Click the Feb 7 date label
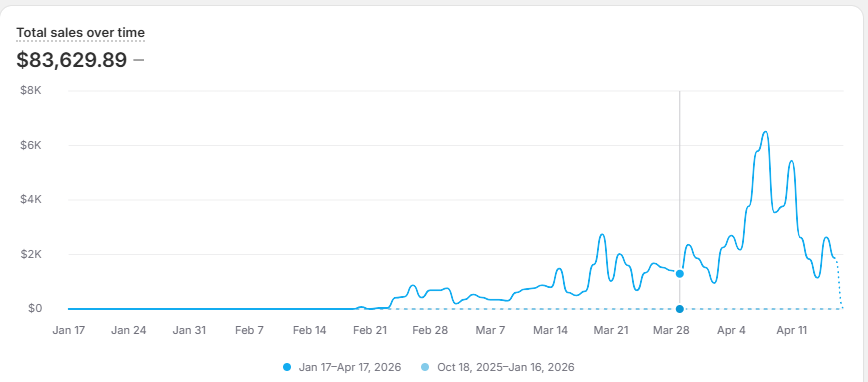Image resolution: width=868 pixels, height=382 pixels. [249, 331]
